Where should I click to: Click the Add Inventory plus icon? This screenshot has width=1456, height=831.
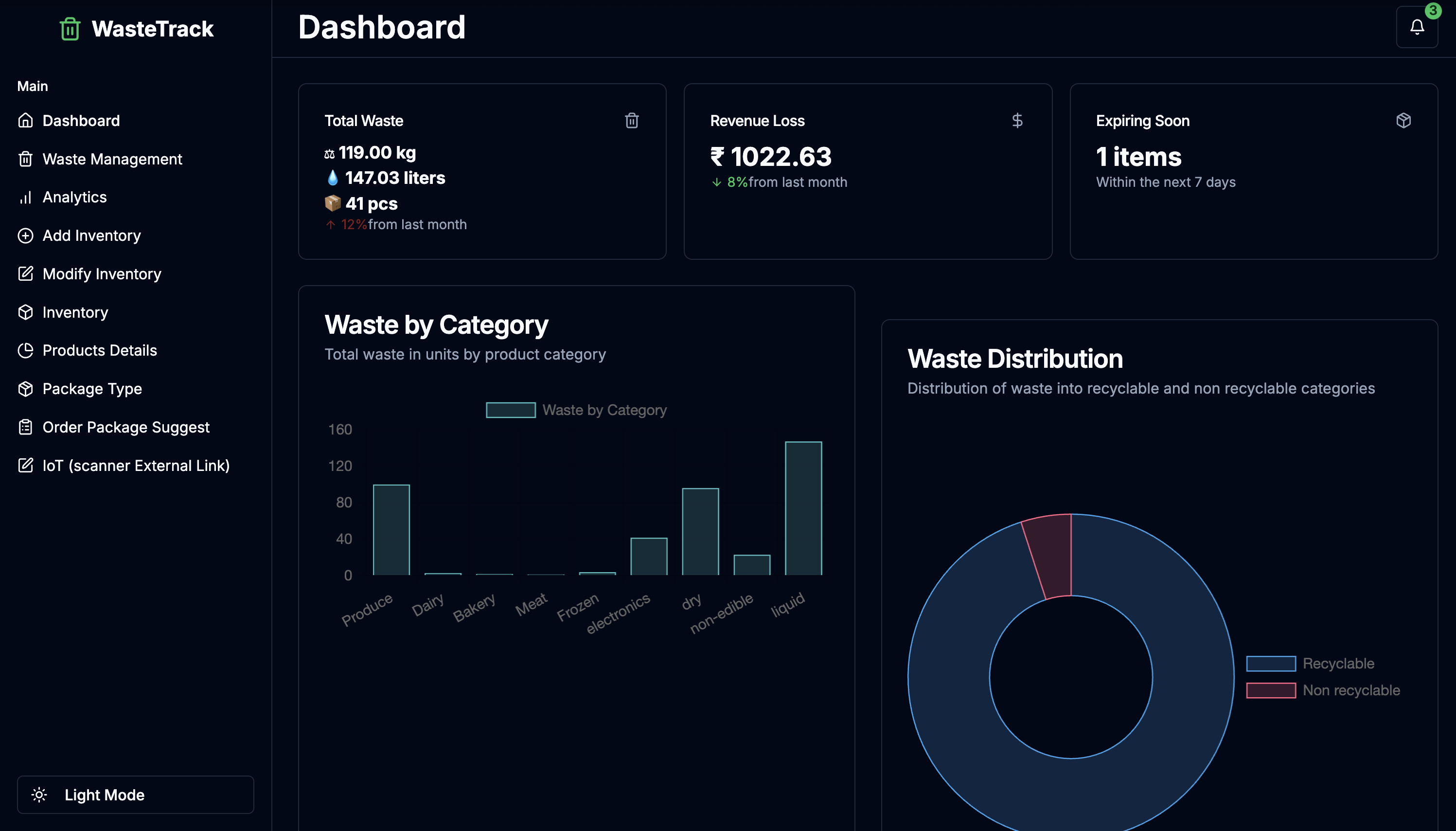tap(26, 235)
